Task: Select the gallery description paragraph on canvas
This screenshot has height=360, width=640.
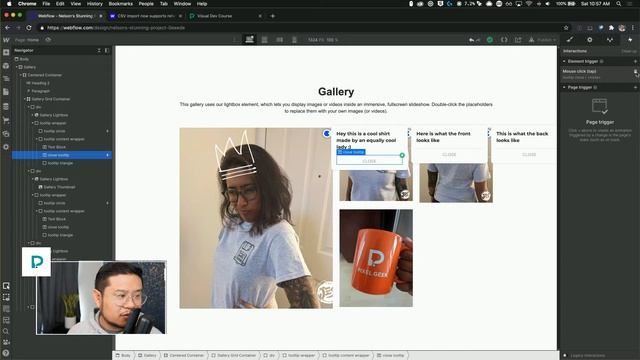Action: 336,108
